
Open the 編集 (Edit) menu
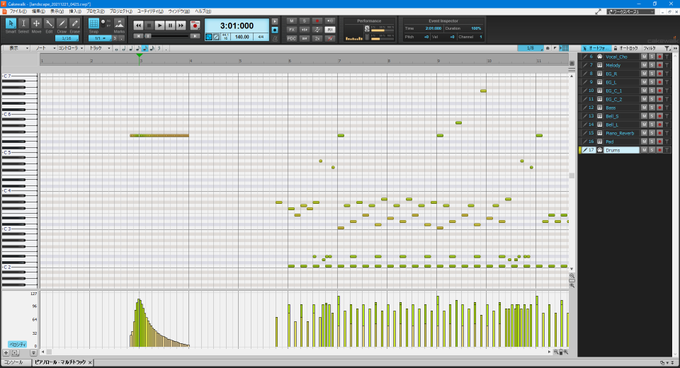click(38, 11)
